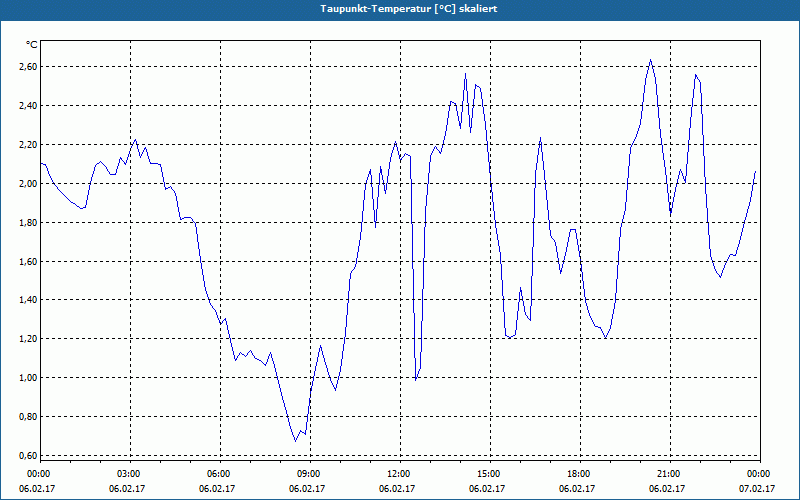Click the °C unit label
800x500 pixels.
coord(32,45)
